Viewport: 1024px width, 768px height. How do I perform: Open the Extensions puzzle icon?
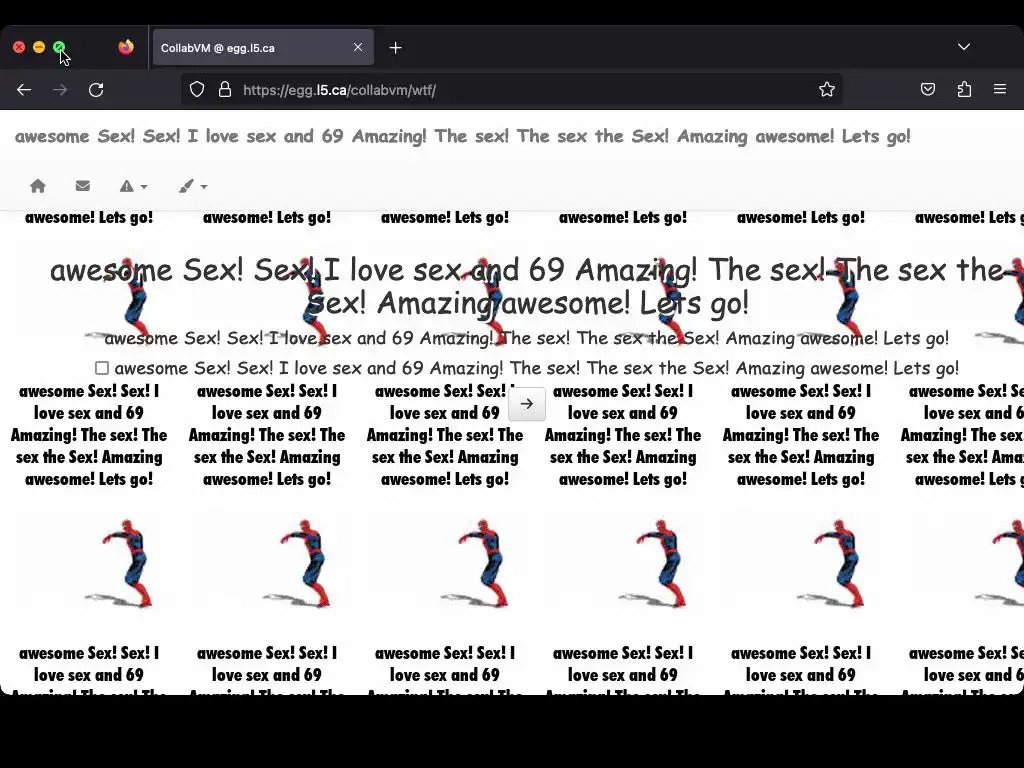click(x=964, y=89)
